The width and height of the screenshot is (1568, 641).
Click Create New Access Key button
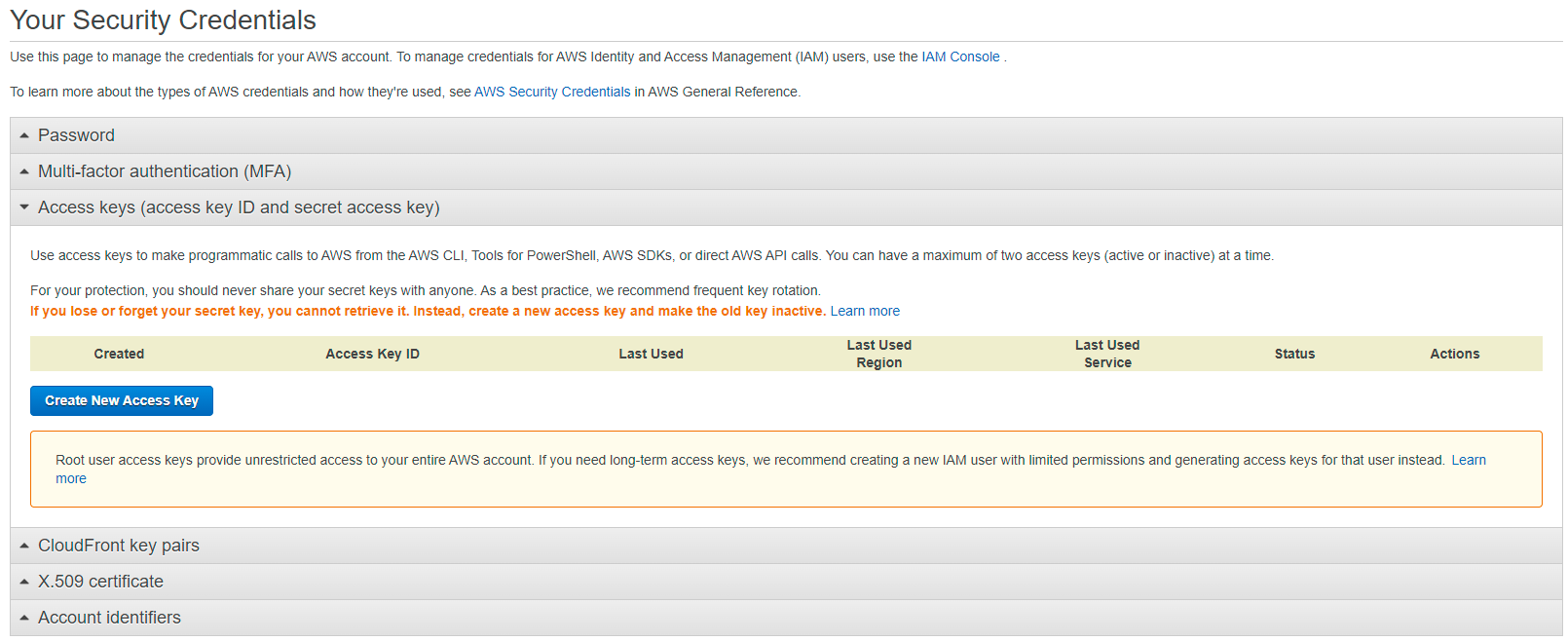coord(122,400)
